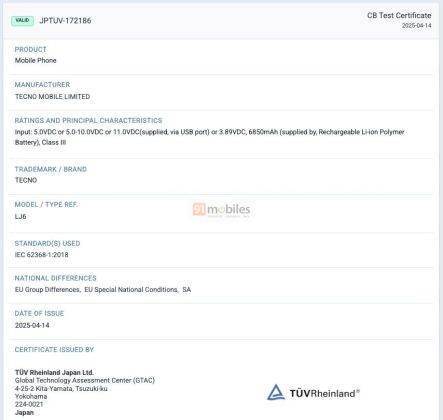Click the green VALID status badge

22,21
